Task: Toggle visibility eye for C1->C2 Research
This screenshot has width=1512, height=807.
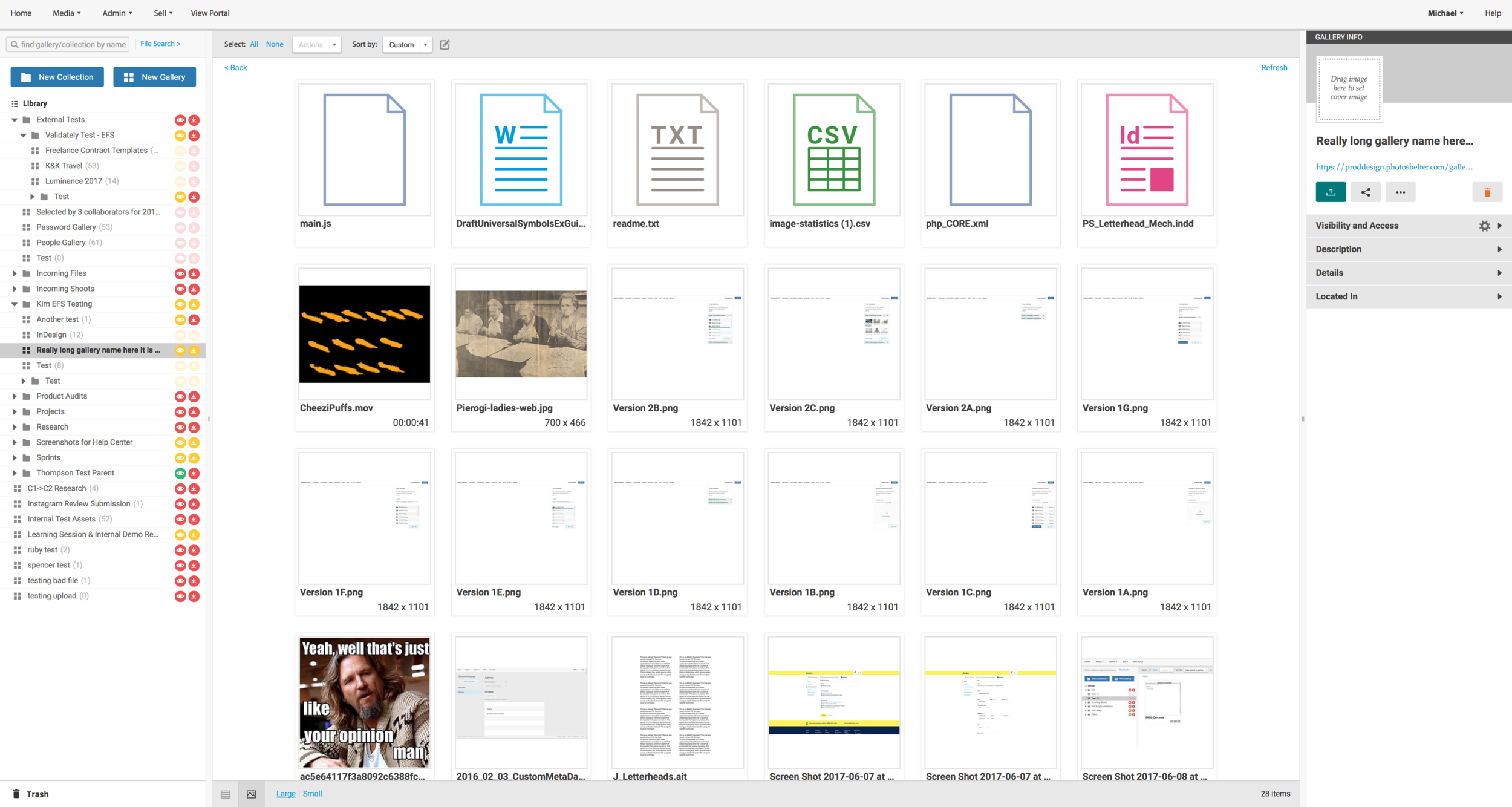Action: 180,489
